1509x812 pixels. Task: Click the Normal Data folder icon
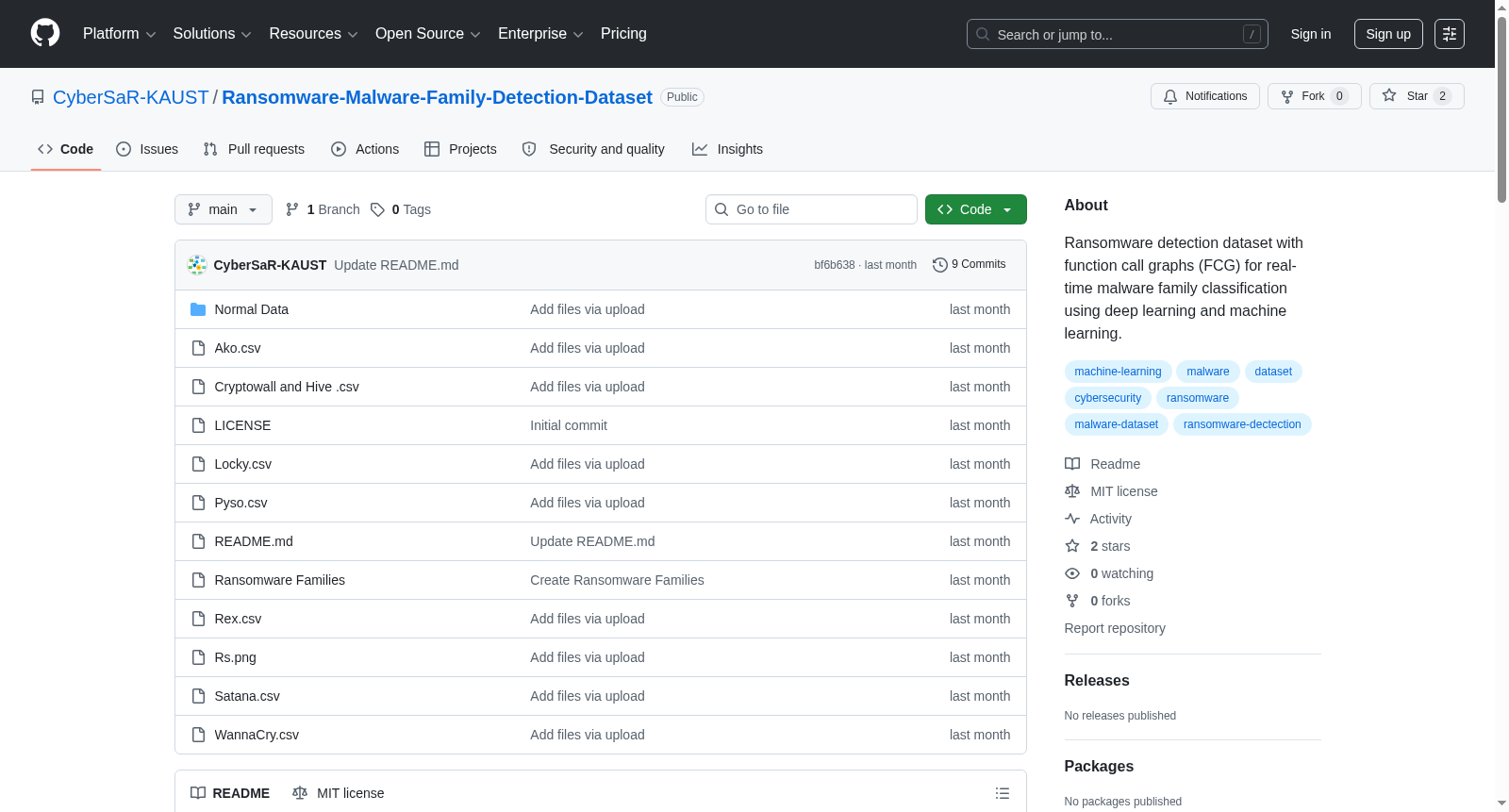click(x=198, y=309)
